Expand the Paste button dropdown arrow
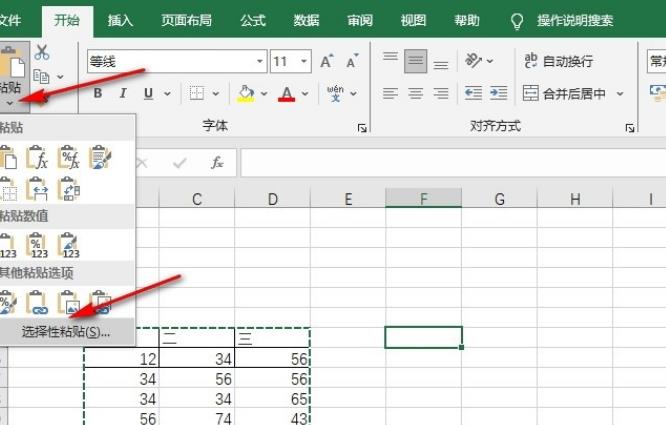This screenshot has width=666, height=425. point(10,103)
